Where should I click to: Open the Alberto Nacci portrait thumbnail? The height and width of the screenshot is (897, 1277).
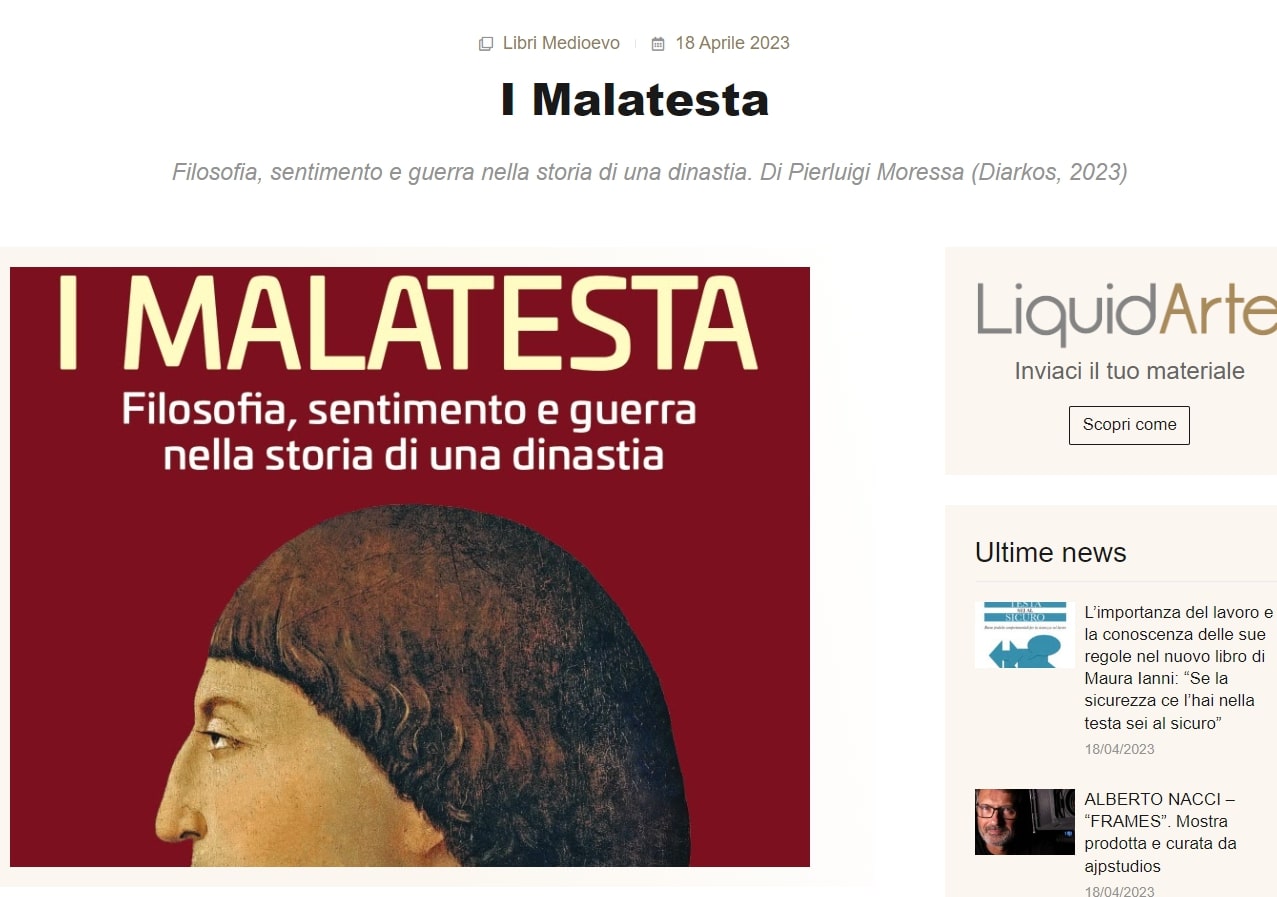tap(1025, 822)
